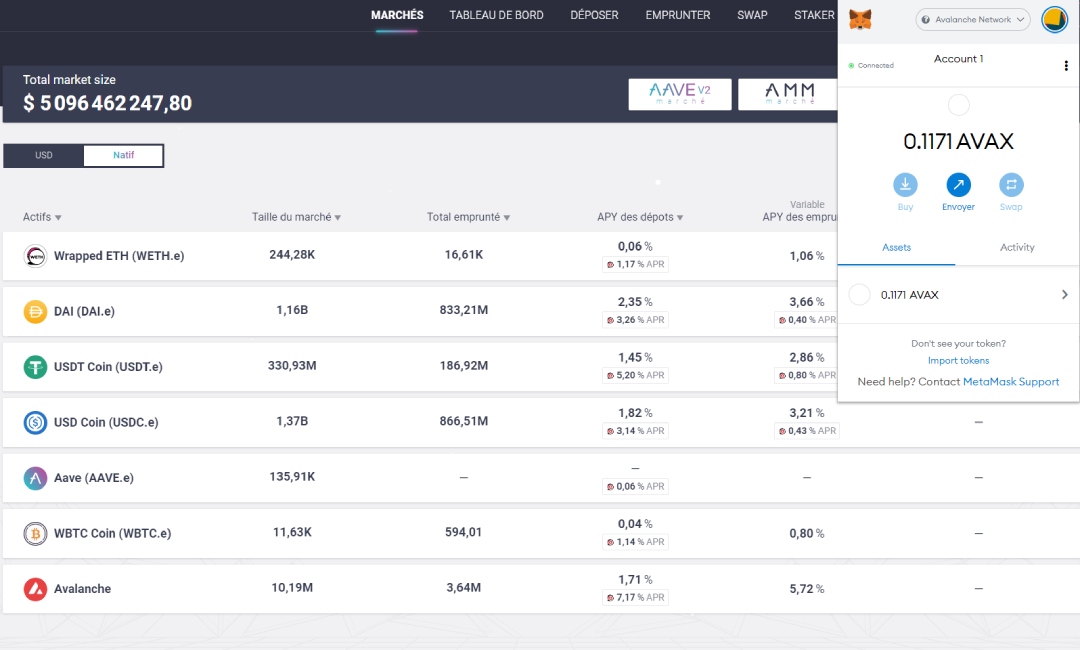Click the Avalanche token icon
The height and width of the screenshot is (650, 1080).
coord(35,589)
